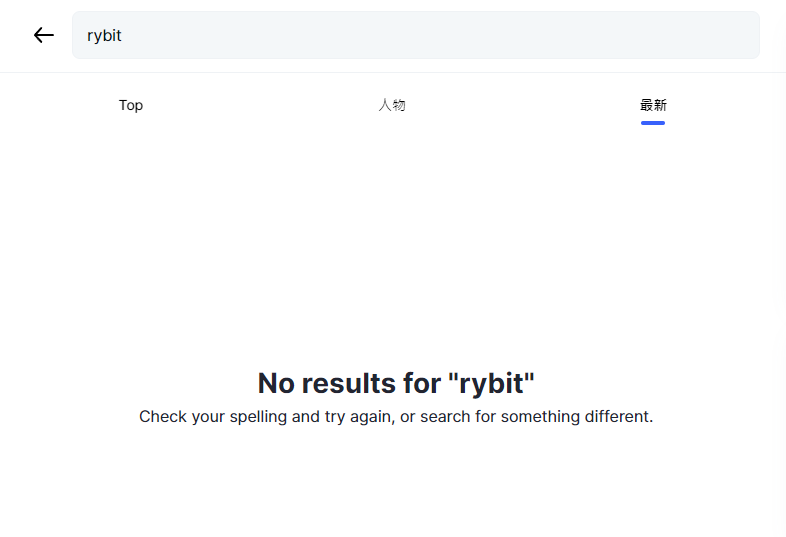Tap the active 最新 (Latest) tab label
This screenshot has width=786, height=537.
(653, 105)
